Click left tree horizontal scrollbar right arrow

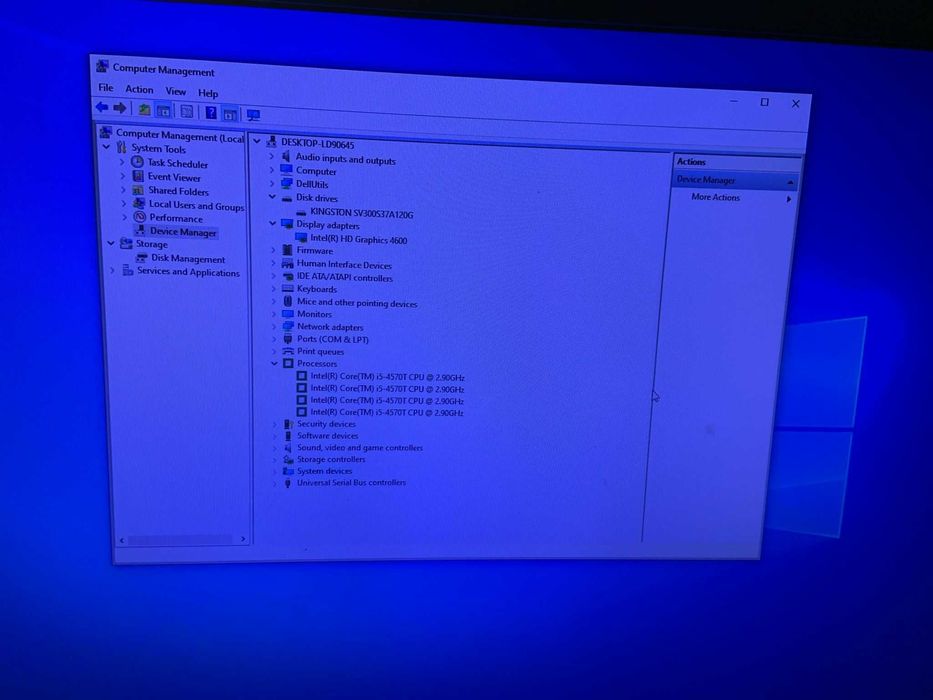243,539
